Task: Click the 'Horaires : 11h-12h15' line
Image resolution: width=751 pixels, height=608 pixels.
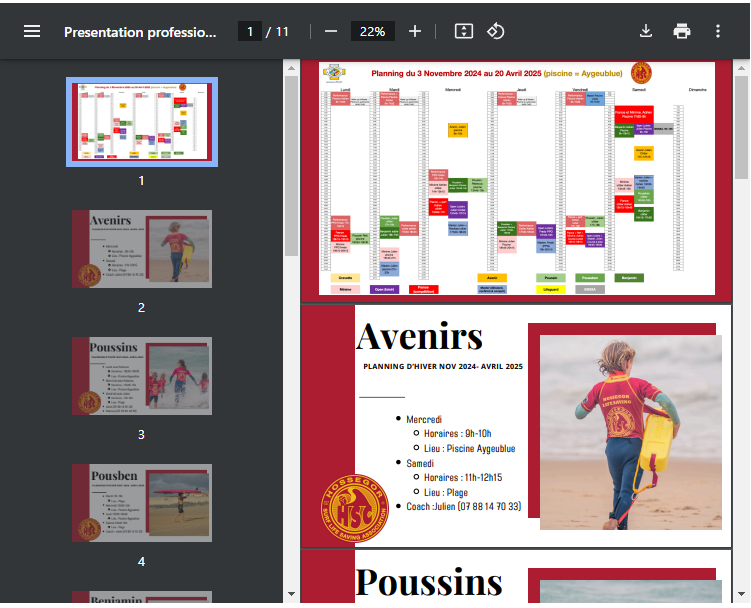Action: pyautogui.click(x=463, y=478)
